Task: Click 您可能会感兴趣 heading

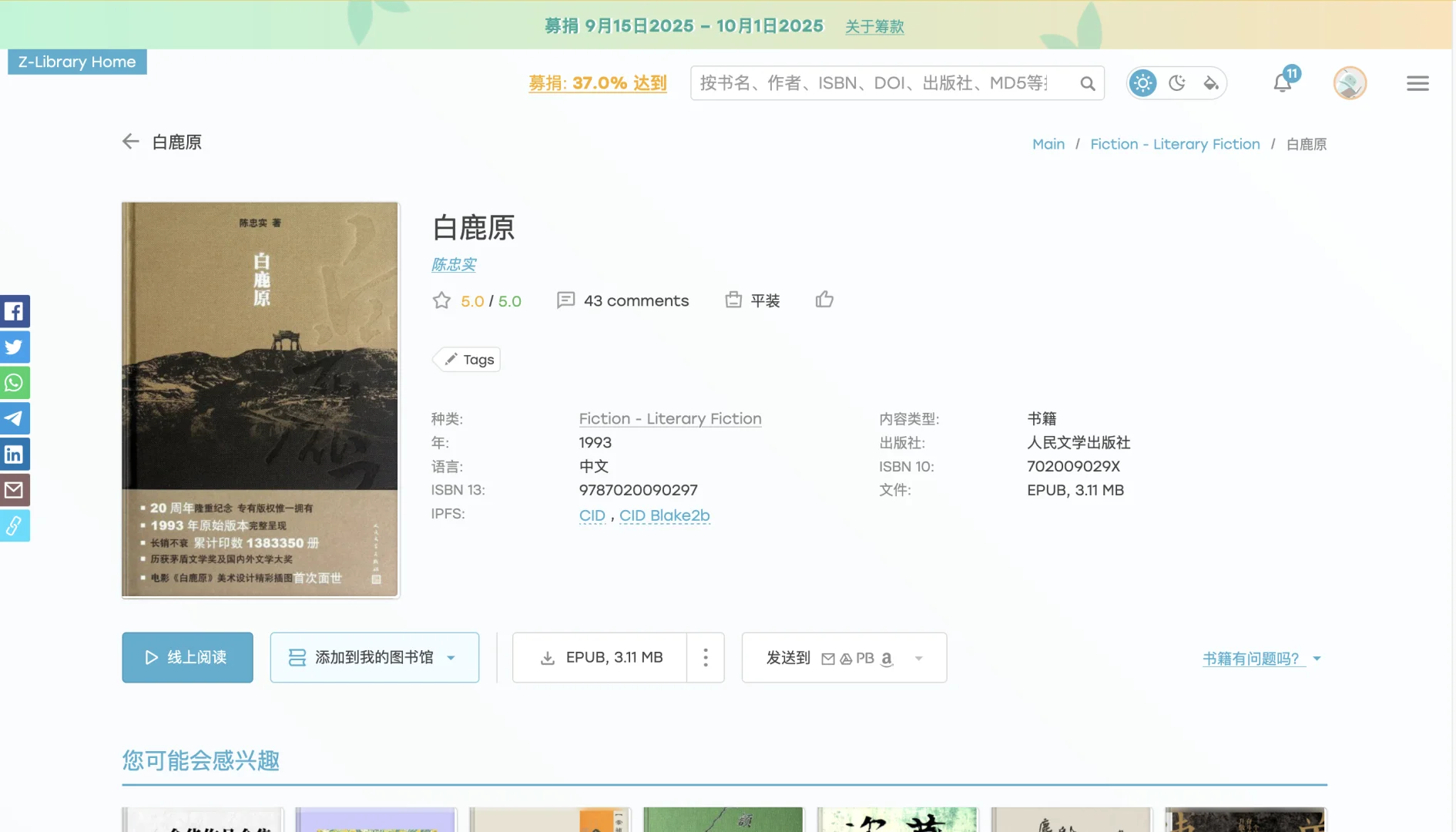Action: point(200,761)
